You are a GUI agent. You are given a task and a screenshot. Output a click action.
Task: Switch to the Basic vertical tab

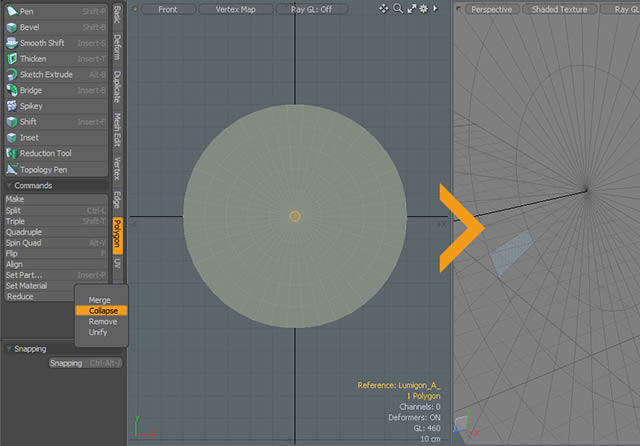117,15
